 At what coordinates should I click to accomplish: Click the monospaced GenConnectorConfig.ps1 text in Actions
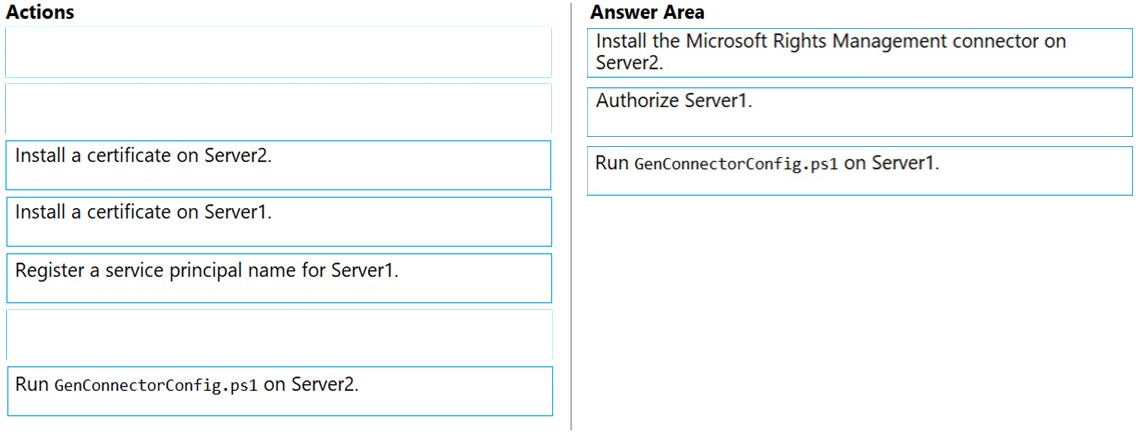click(x=156, y=386)
